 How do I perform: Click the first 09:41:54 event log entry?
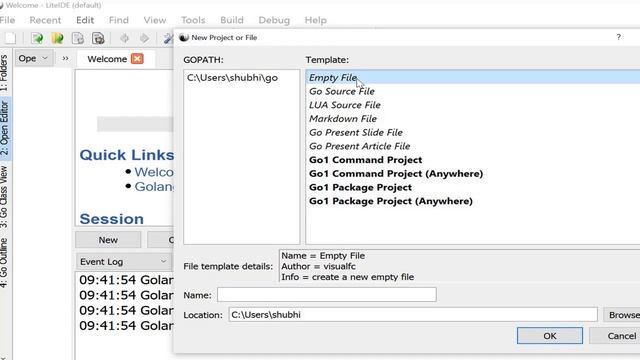pyautogui.click(x=126, y=280)
